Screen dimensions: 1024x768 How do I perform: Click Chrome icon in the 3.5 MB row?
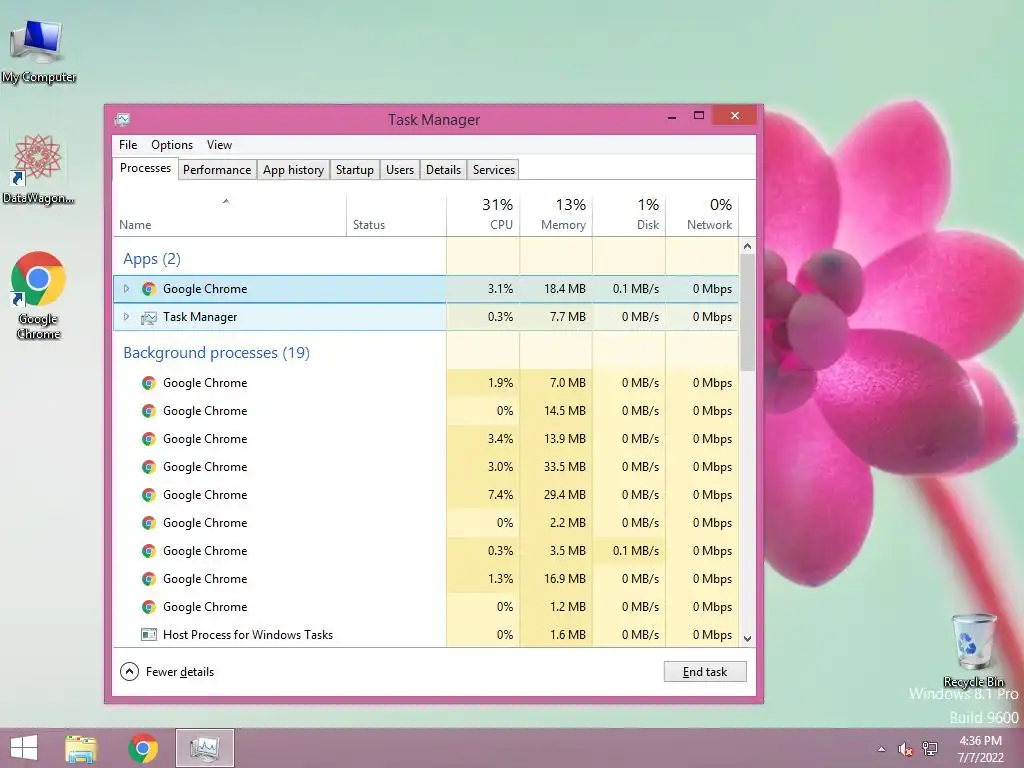[149, 551]
